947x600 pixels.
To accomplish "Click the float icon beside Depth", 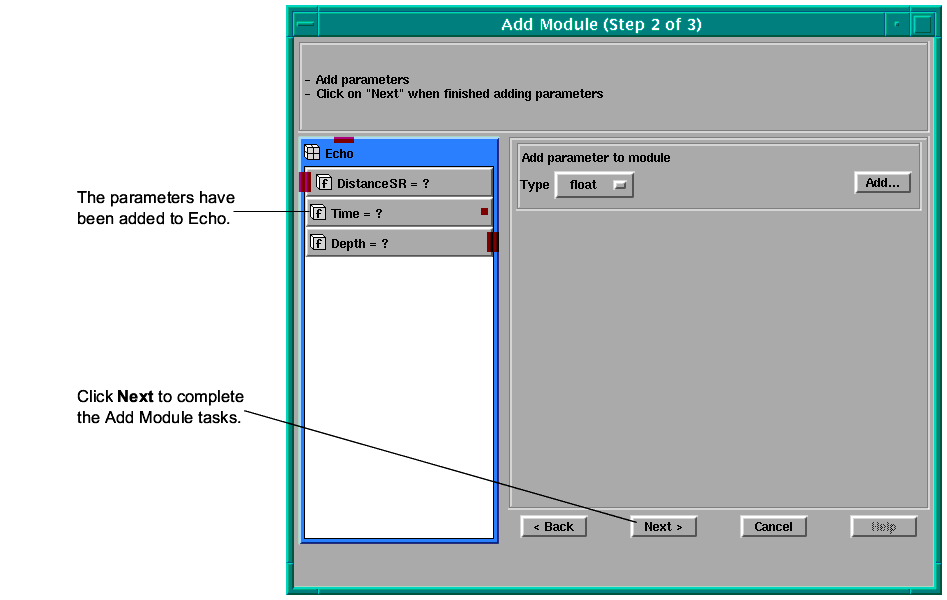I will [x=318, y=243].
